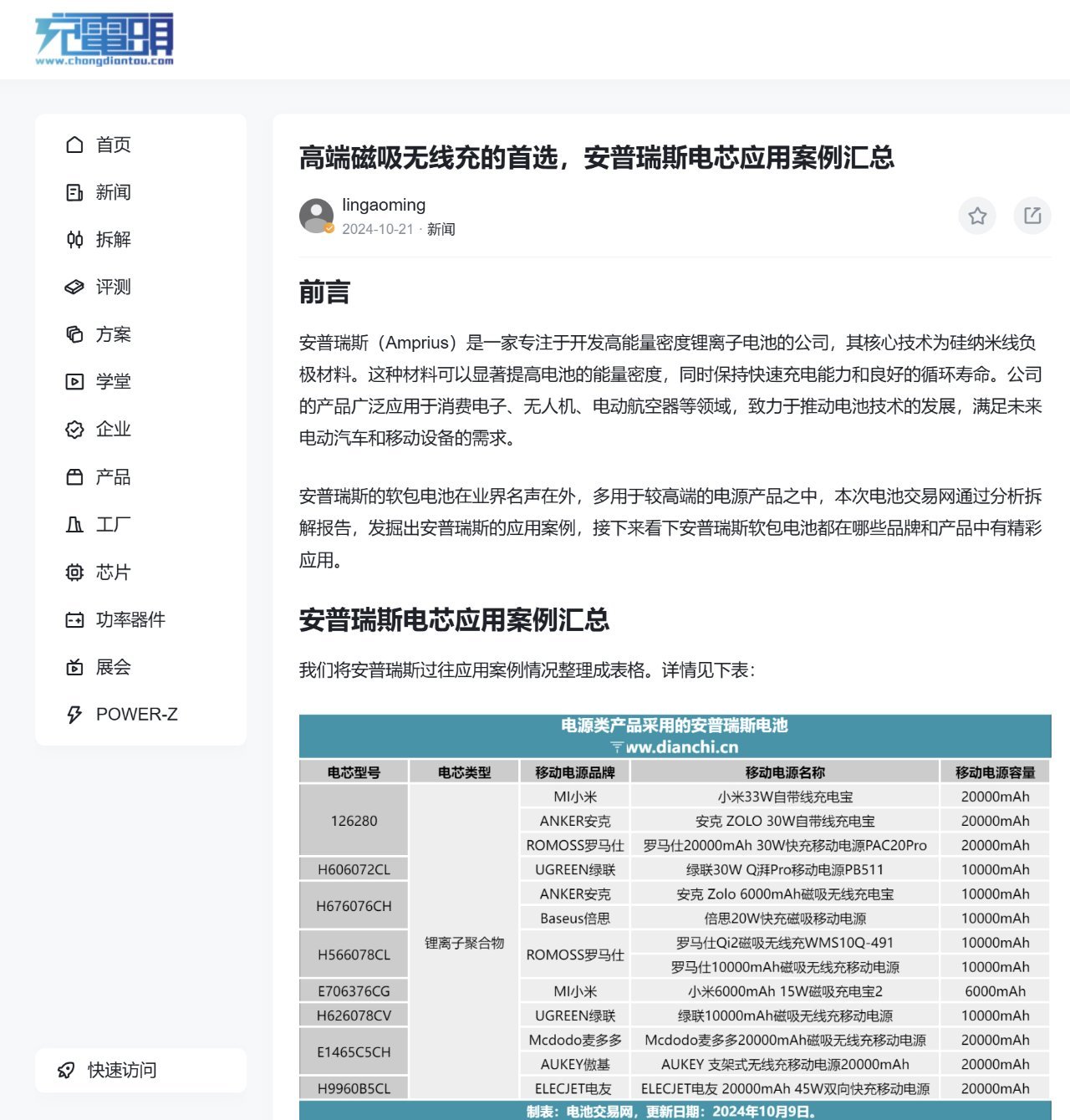This screenshot has width=1070, height=1120.
Task: Click the lightning icon beside POWER-Z
Action: pos(74,715)
